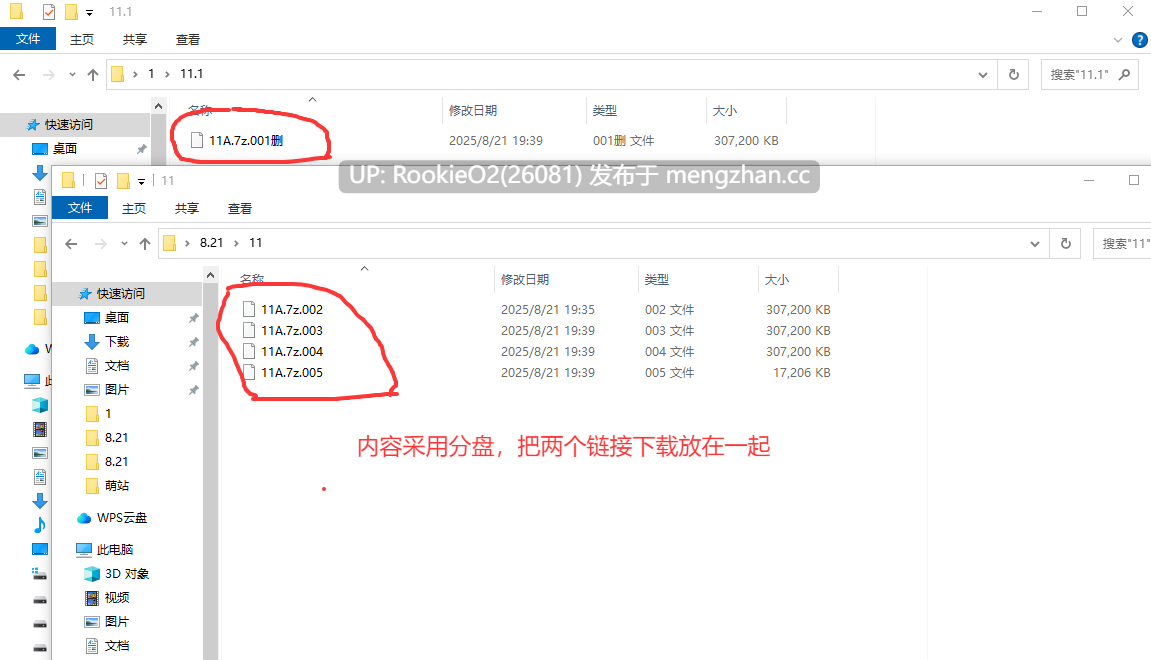This screenshot has height=660, width=1151.
Task: Click the search box in the 11 window
Action: click(1122, 244)
